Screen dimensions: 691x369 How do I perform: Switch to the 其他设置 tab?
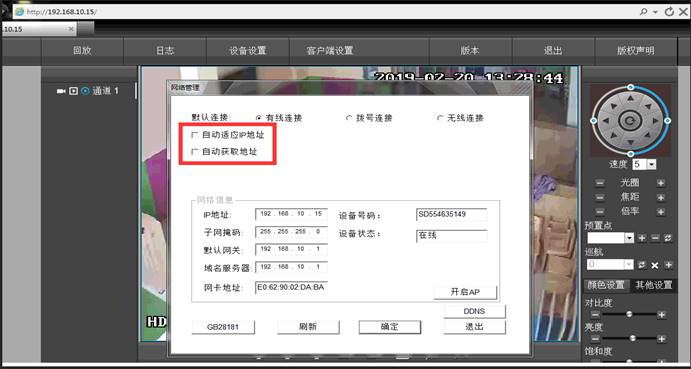click(654, 285)
